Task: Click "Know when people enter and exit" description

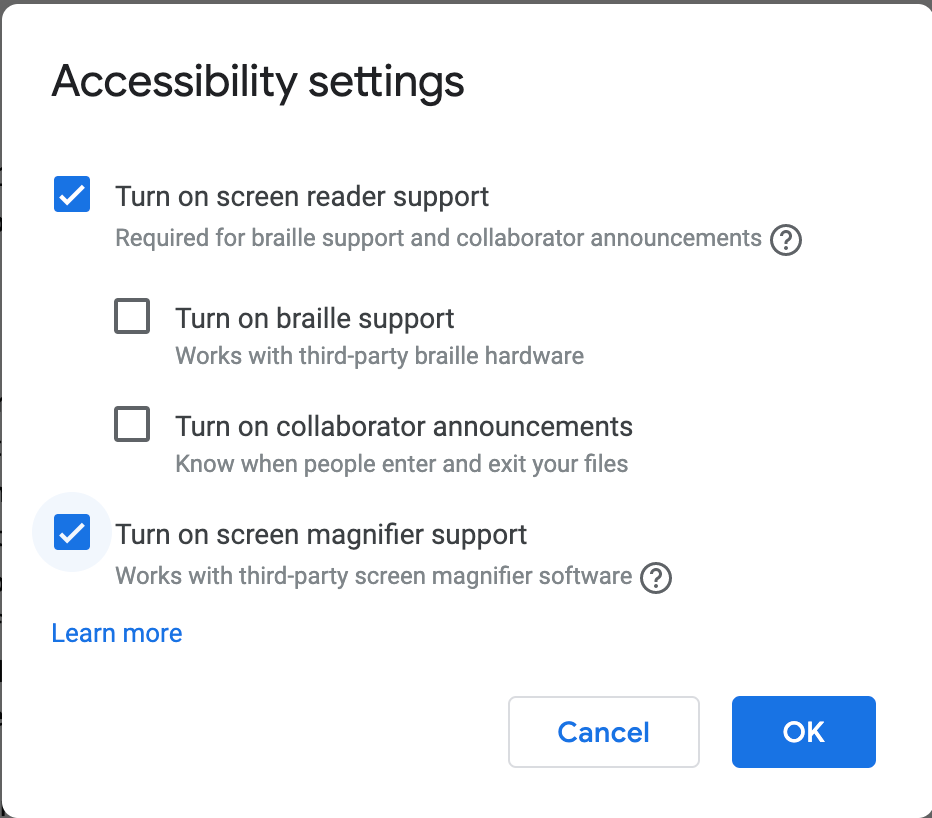Action: [401, 464]
